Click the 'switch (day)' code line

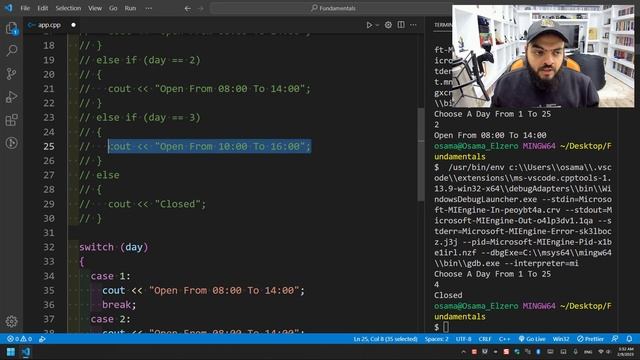[x=114, y=247]
